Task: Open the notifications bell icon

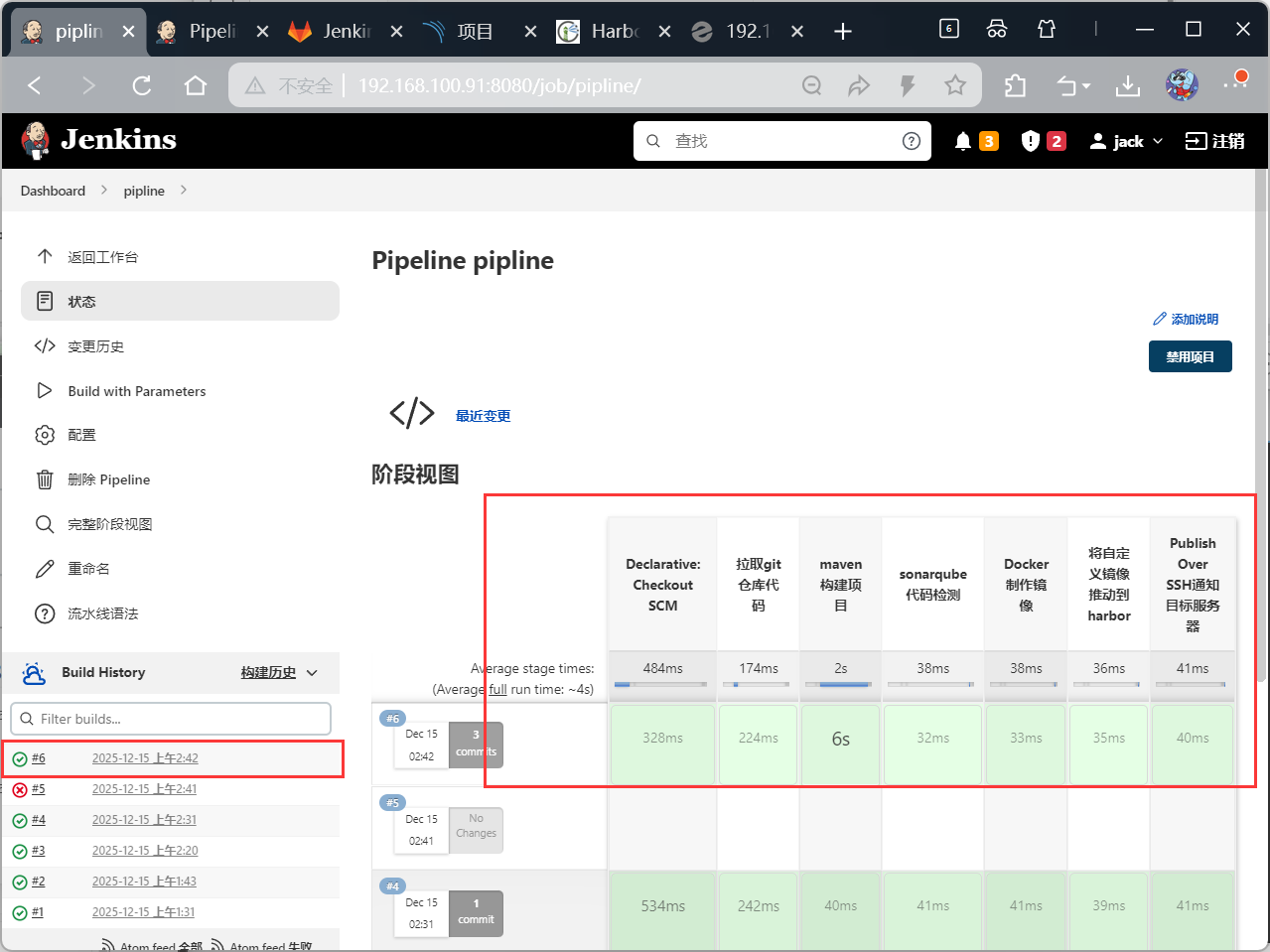Action: pos(962,141)
